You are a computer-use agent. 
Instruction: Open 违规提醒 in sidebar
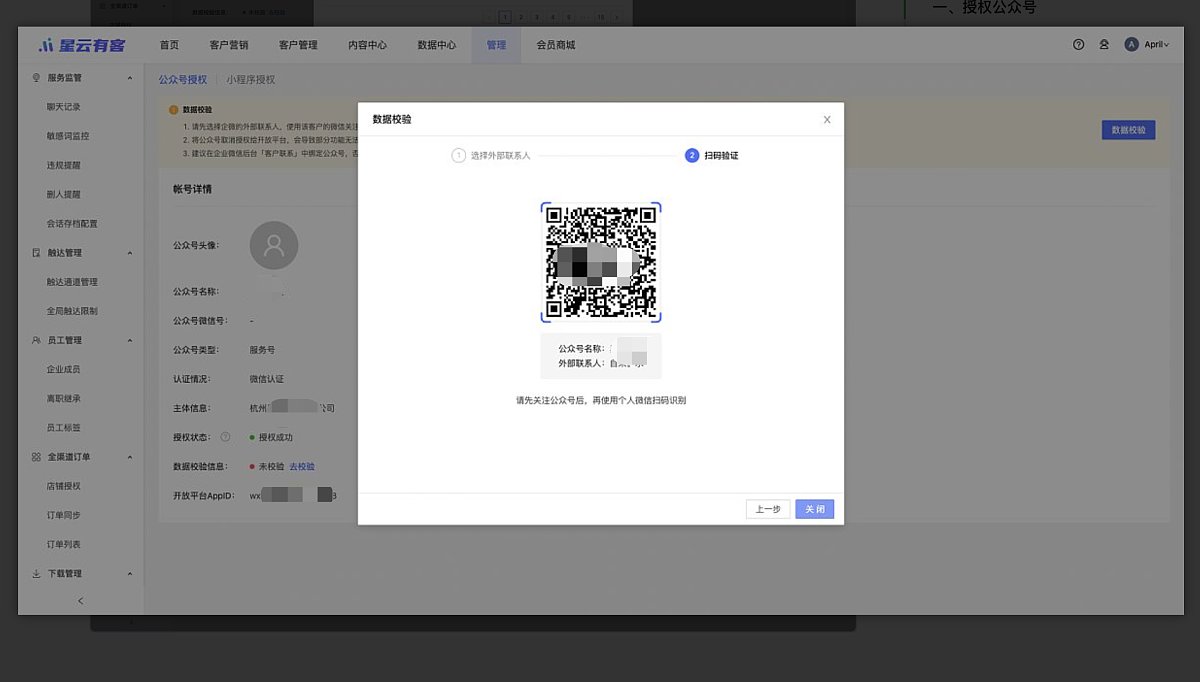[63, 165]
